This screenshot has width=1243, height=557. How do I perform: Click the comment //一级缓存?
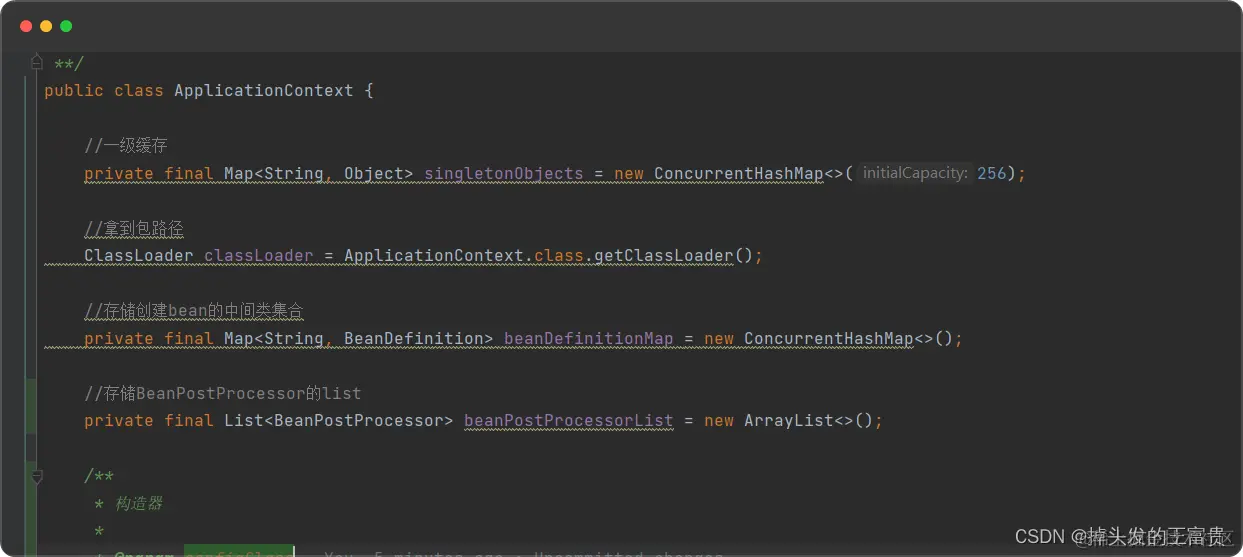pyautogui.click(x=126, y=146)
